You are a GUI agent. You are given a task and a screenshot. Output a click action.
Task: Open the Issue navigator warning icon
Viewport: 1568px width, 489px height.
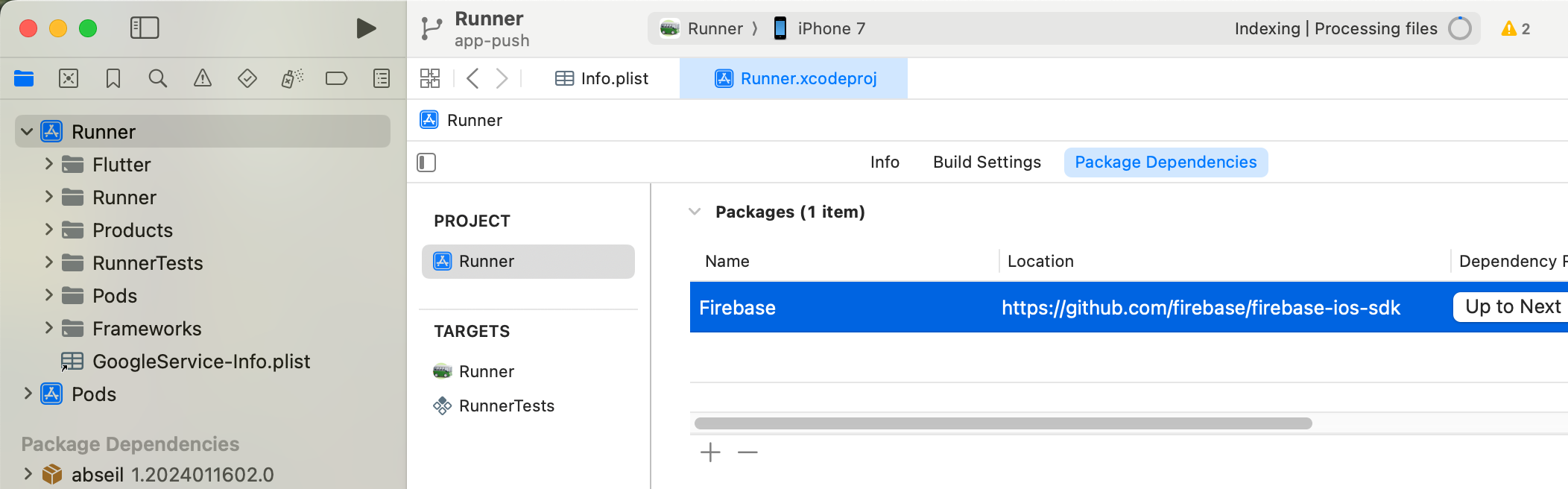(x=203, y=78)
